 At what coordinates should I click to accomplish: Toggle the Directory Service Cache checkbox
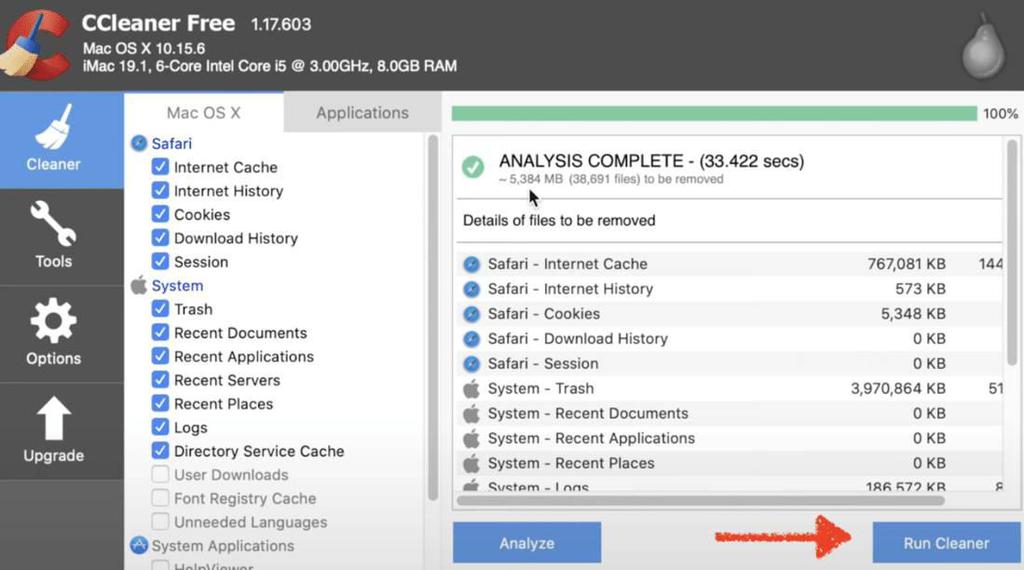pos(160,451)
